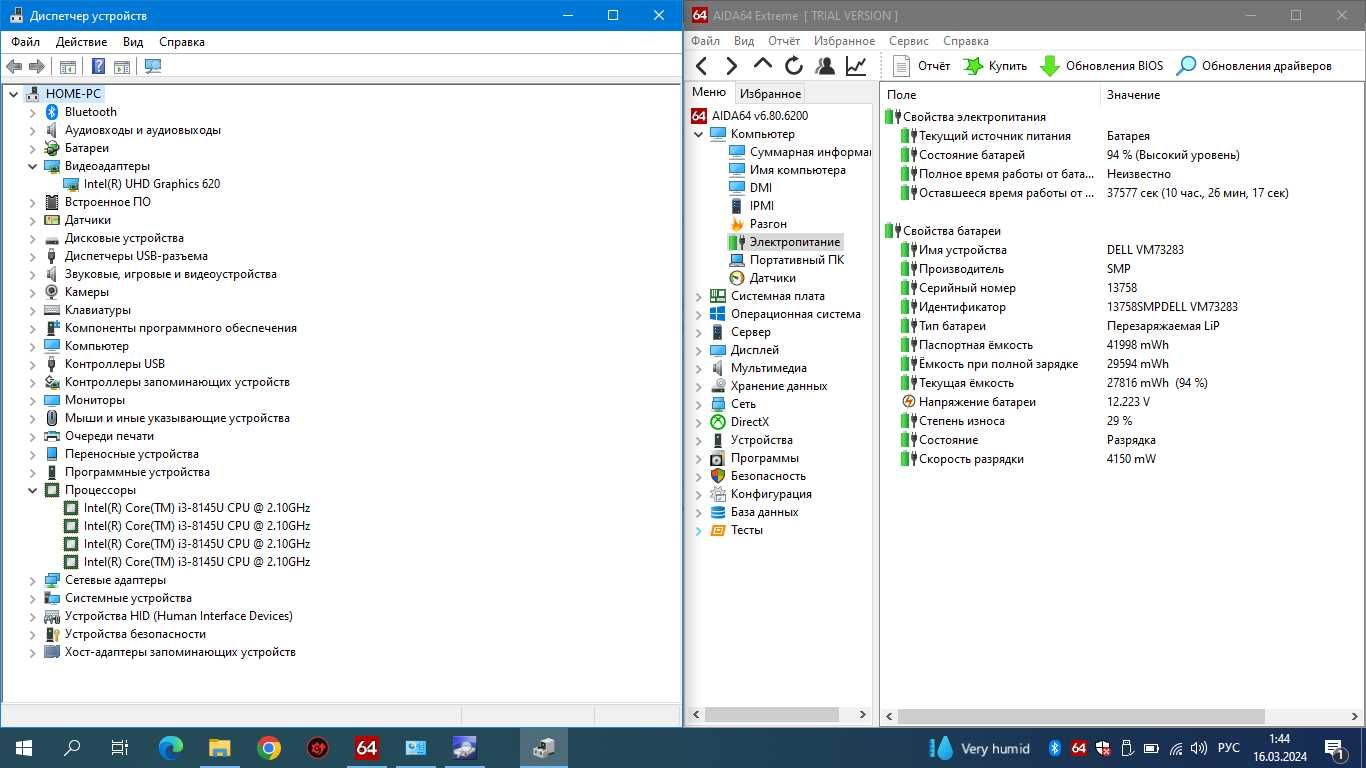Expand Системная плата node
Viewport: 1366px width, 768px height.
tap(699, 296)
